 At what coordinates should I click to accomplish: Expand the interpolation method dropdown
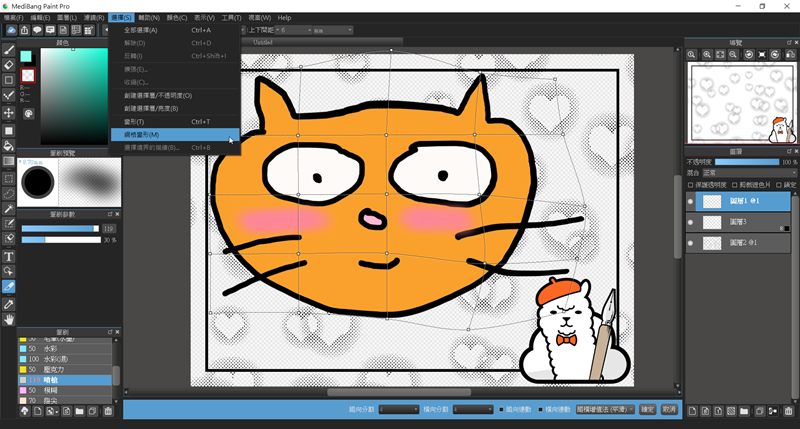coord(604,409)
